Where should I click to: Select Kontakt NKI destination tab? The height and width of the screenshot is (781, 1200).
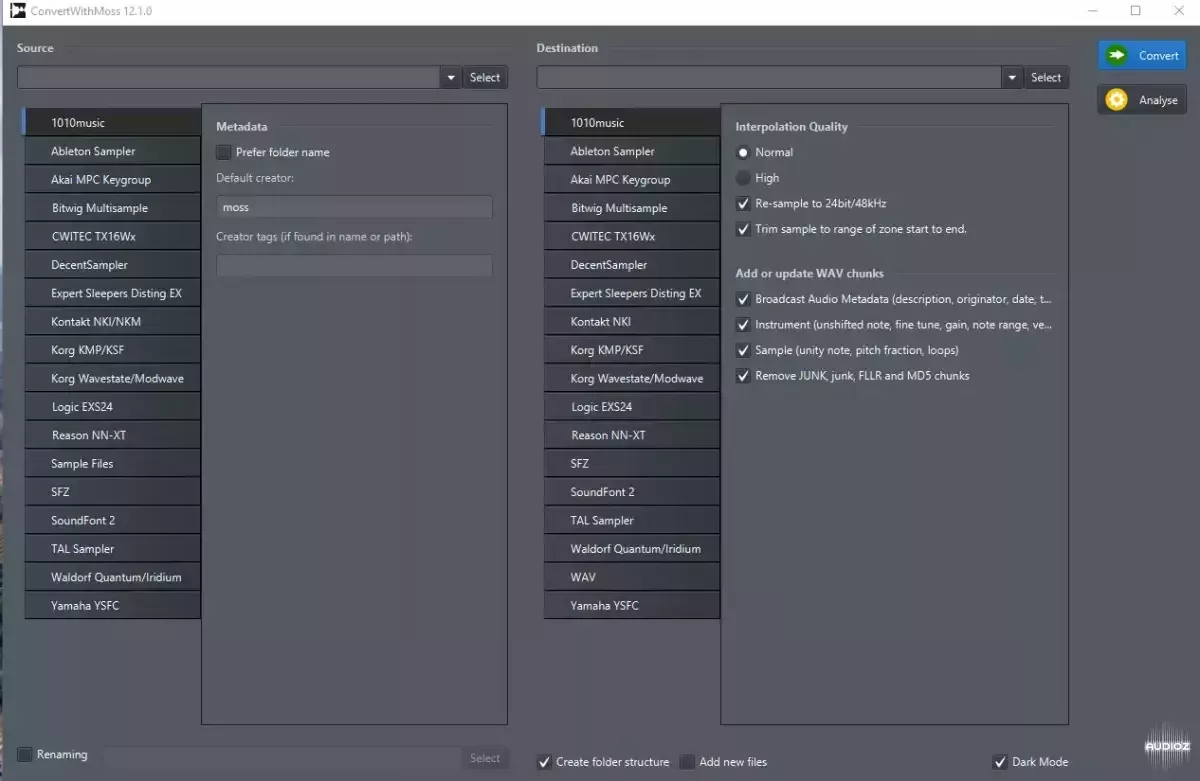632,322
